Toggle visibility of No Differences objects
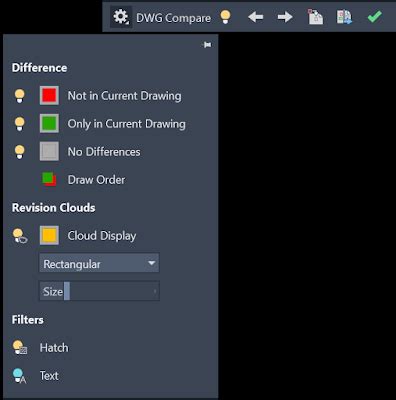The width and height of the screenshot is (396, 400). 20,152
